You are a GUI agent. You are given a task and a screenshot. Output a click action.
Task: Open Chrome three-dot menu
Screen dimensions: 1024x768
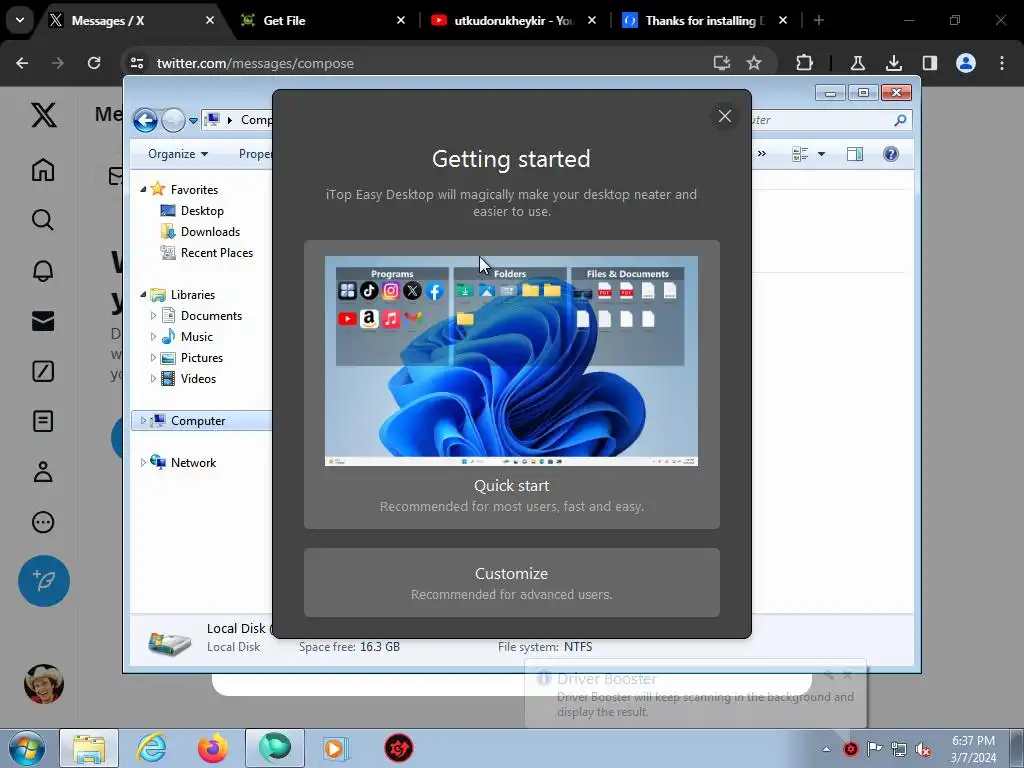[x=1002, y=63]
